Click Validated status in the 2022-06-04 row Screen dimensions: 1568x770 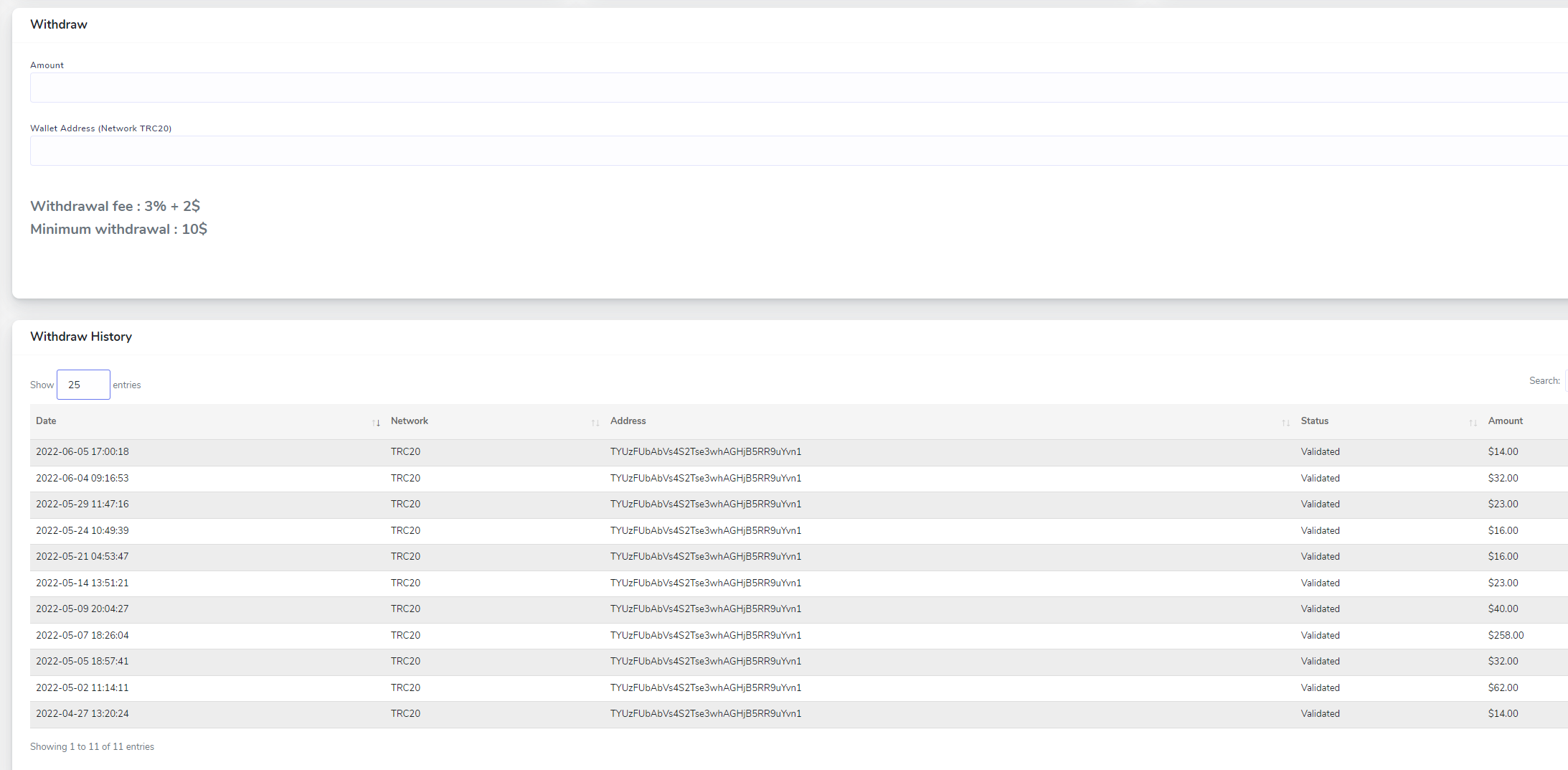click(1320, 478)
